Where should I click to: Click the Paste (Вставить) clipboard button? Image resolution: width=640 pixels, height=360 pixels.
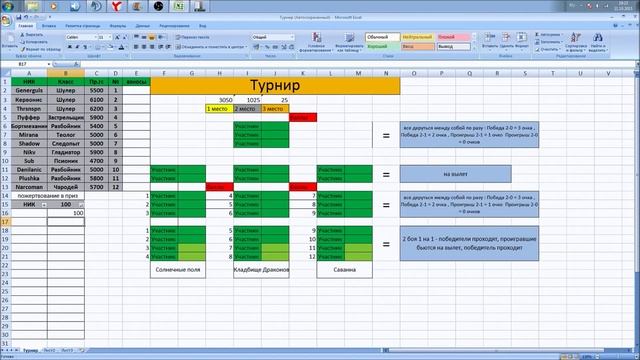(9, 41)
